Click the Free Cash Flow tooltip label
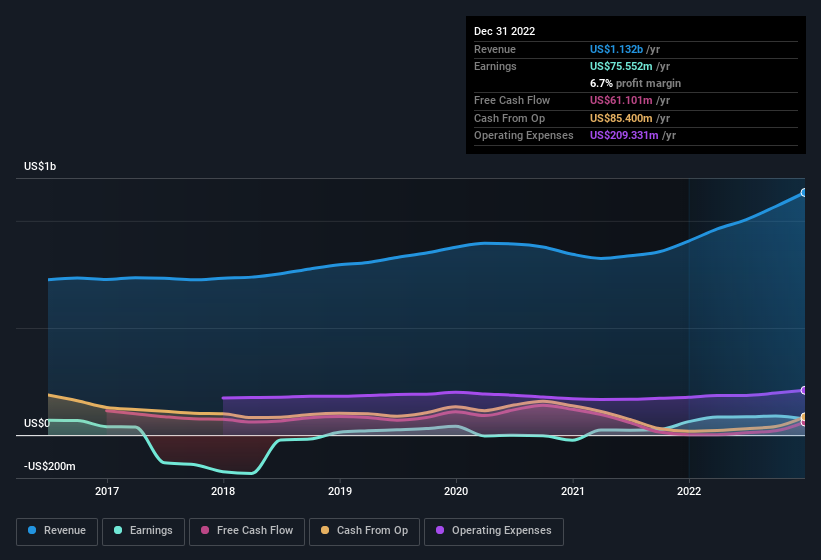821x560 pixels. 512,100
